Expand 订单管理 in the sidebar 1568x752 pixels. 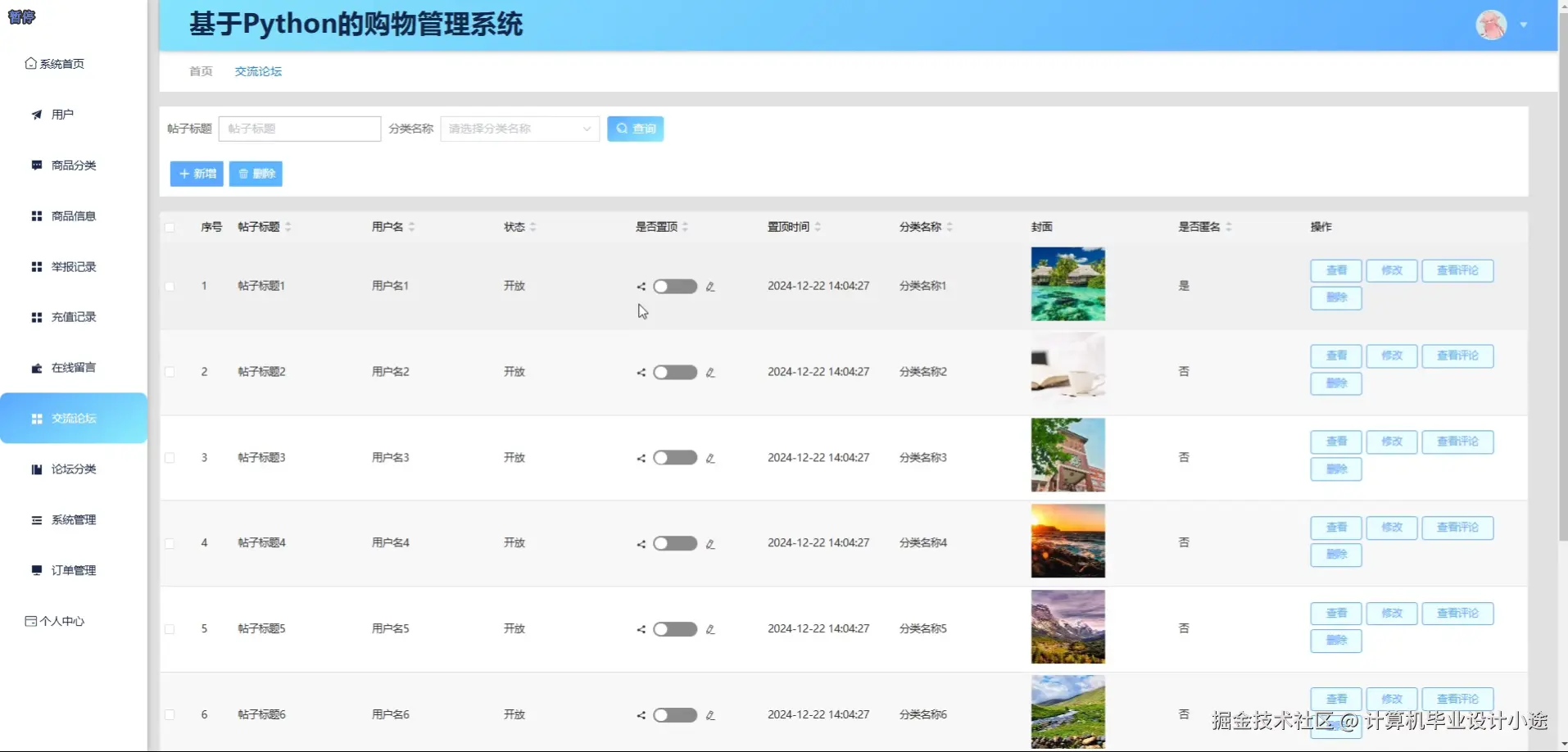64,571
